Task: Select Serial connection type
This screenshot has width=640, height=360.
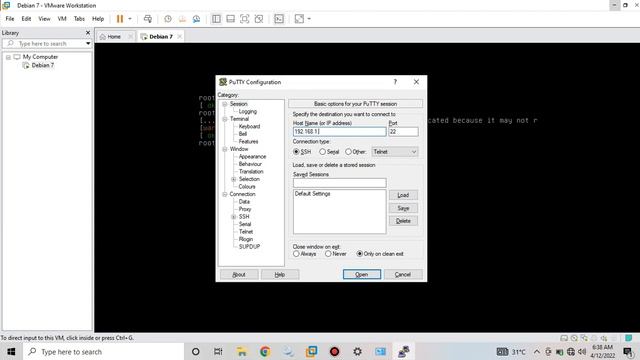Action: 322,152
